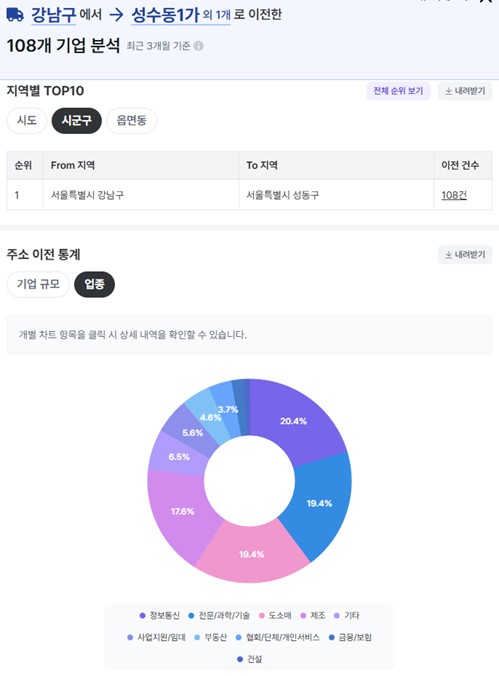Download 주소 이전 통계 data via 내려받기
499x676 pixels.
pos(465,255)
